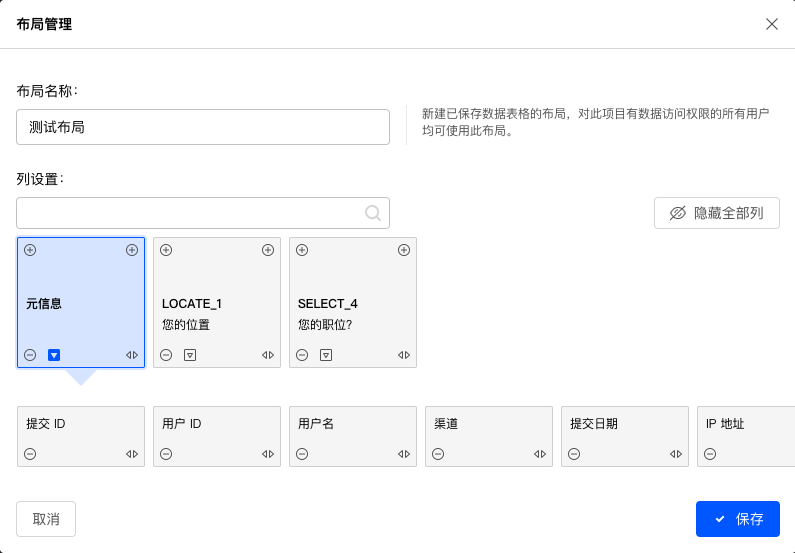Hide the 用户名 column with minus icon

(x=302, y=454)
